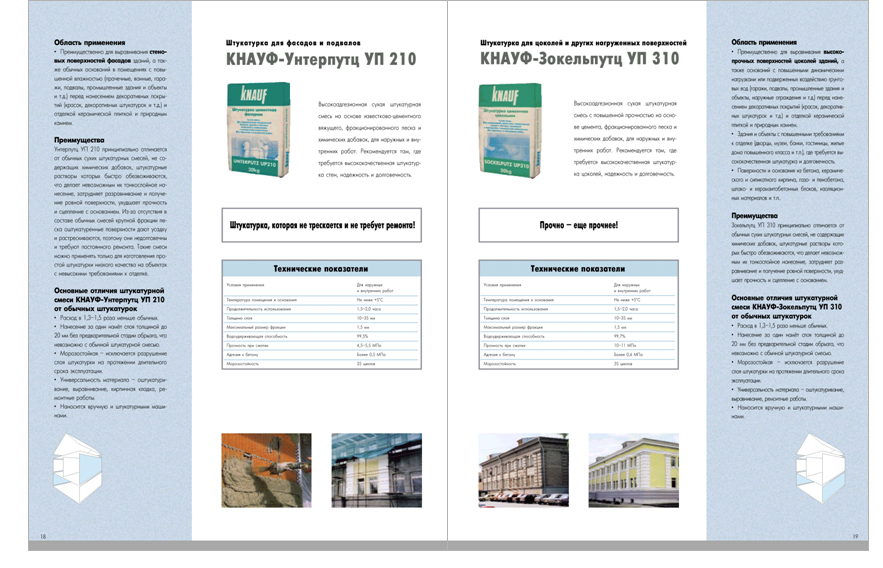Click slogan 'Штукатурка, которая не трескается и не требует ремонта!'
The image size is (883, 568).
[322, 225]
